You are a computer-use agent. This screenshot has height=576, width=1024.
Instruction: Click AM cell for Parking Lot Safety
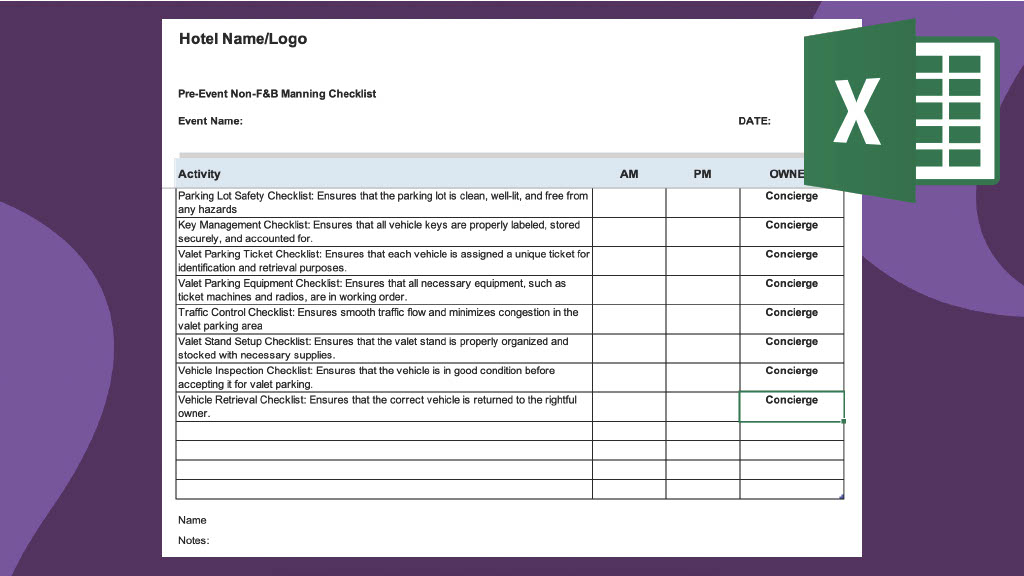pos(629,202)
